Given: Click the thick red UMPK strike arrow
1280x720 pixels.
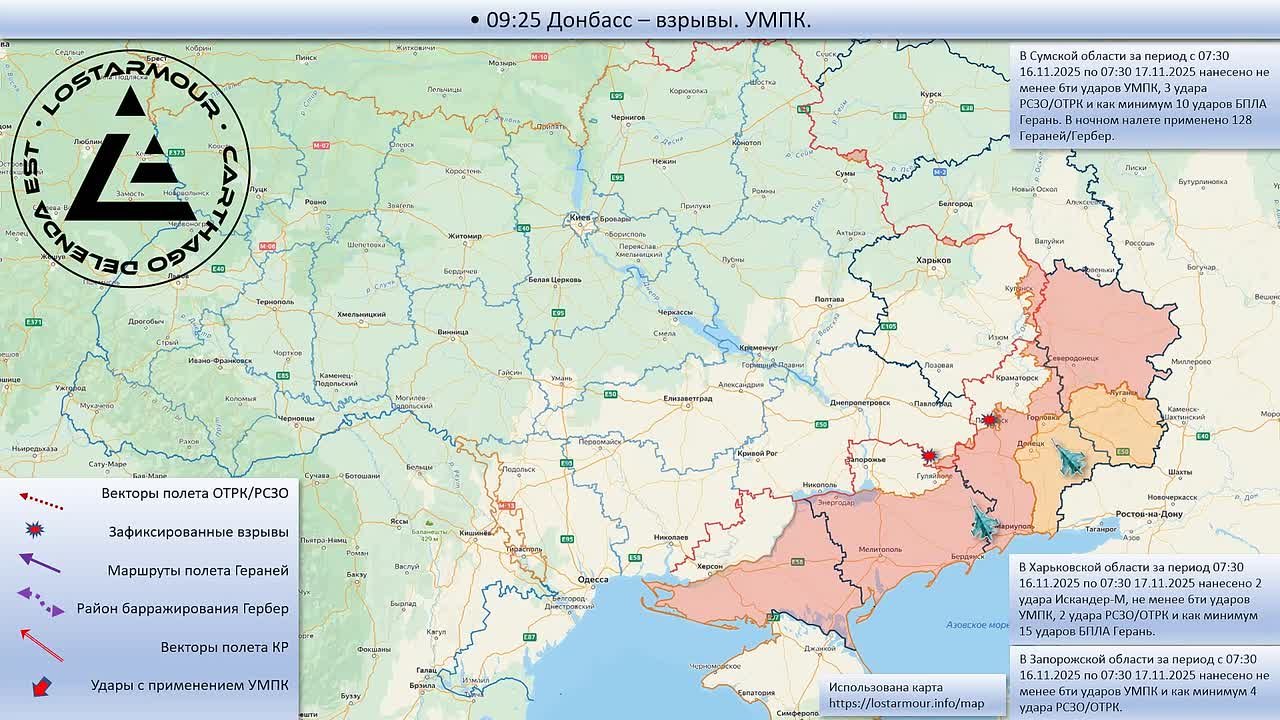Looking at the screenshot, I should click(x=40, y=686).
